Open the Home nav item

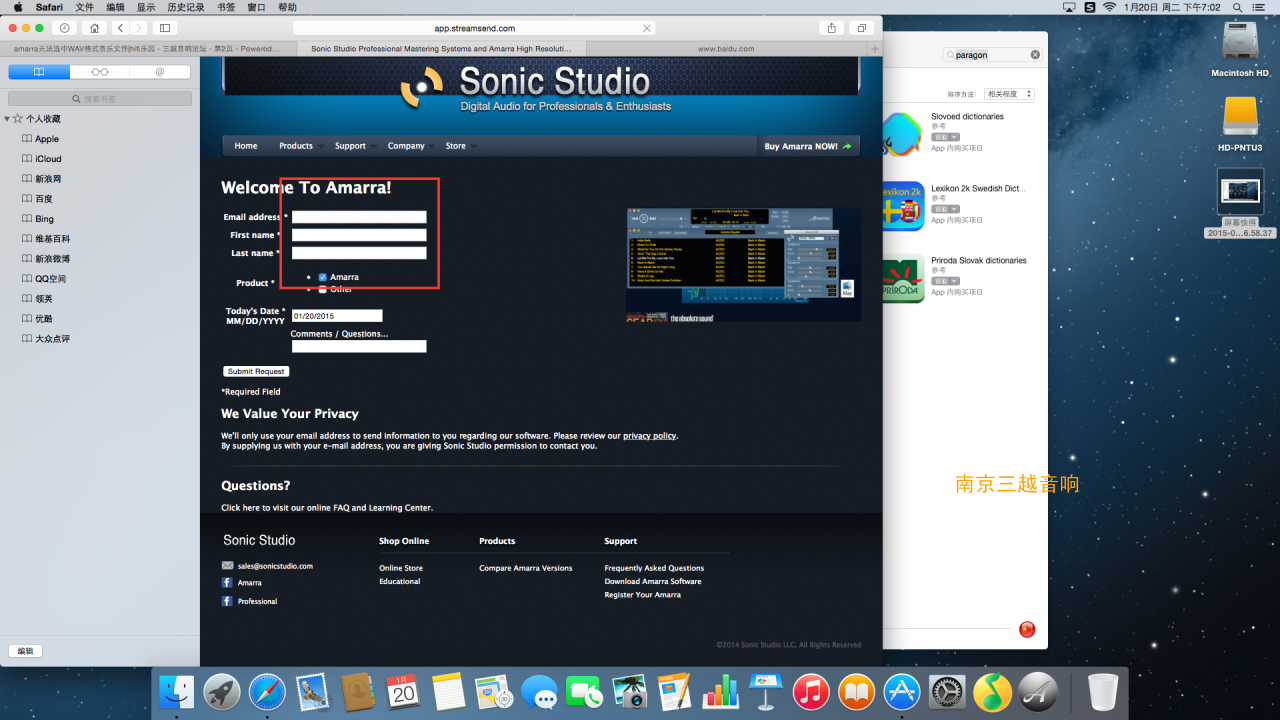point(246,146)
